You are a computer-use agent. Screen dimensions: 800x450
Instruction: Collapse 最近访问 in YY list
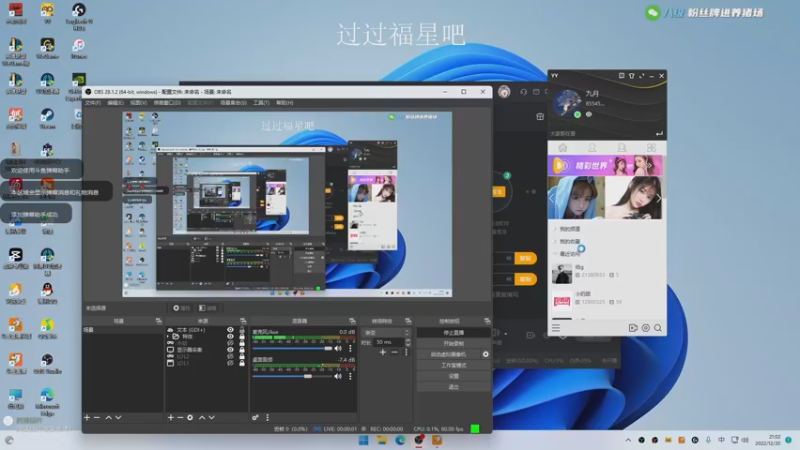click(x=555, y=254)
